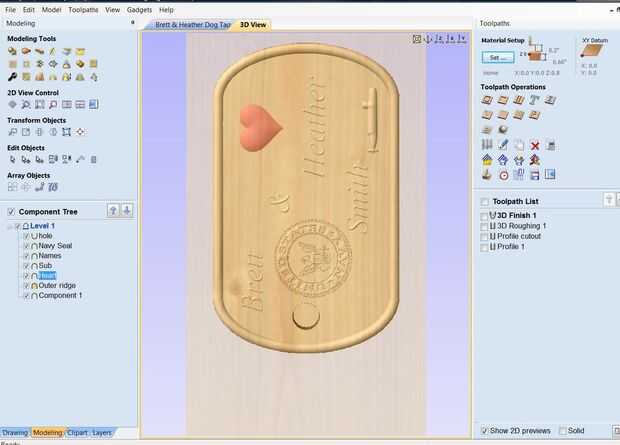Click the wrench icon in Modeling Tools
This screenshot has width=620, height=445.
(12, 77)
